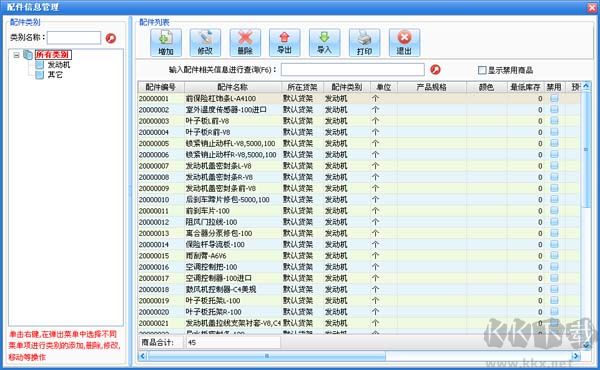Sort by 配件名称 column header
Image resolution: width=600 pixels, height=370 pixels.
point(233,87)
